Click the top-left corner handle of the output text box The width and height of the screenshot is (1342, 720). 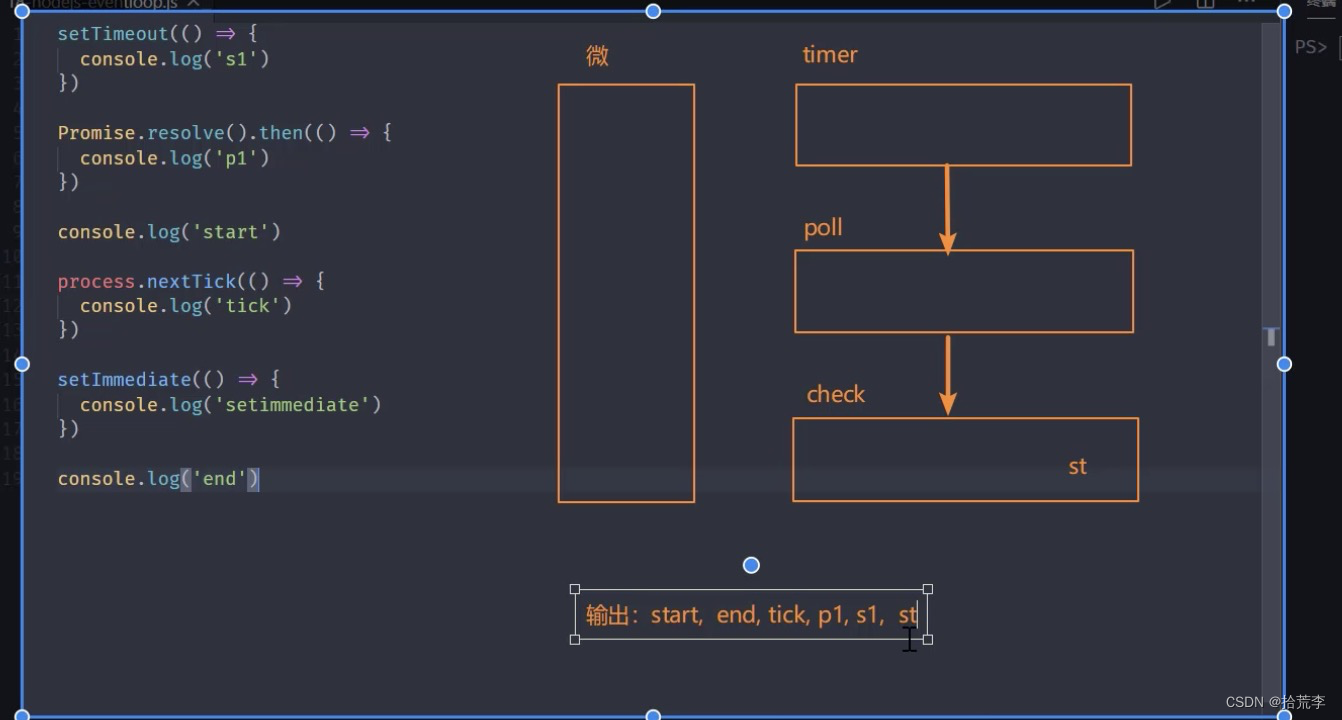(575, 590)
